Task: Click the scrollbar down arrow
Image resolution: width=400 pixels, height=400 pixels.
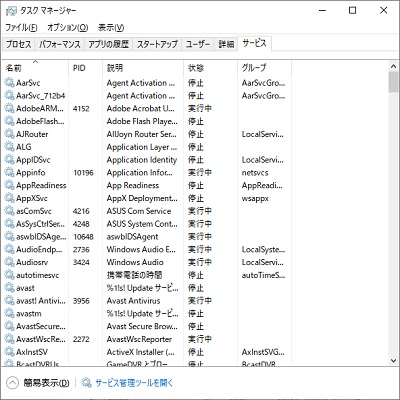Action: (x=393, y=360)
